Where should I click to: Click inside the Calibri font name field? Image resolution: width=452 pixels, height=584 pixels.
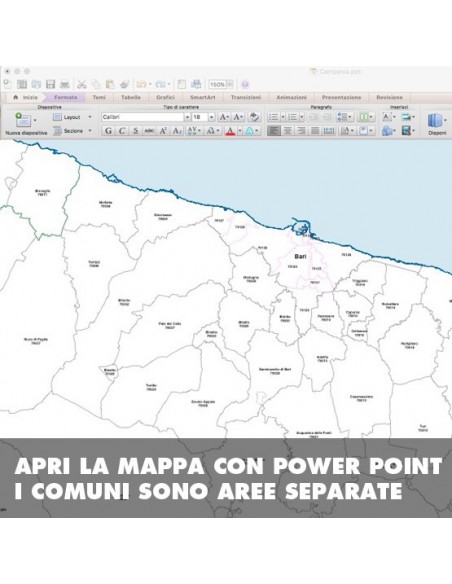tap(143, 117)
